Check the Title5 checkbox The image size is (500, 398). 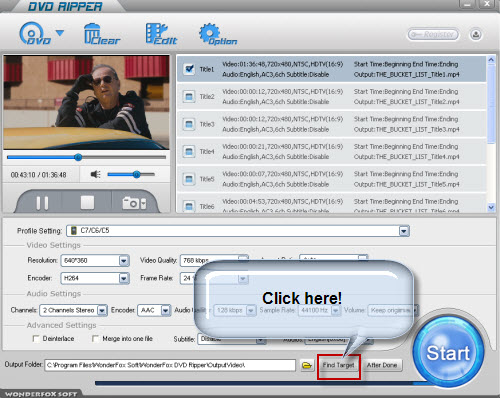(x=189, y=179)
